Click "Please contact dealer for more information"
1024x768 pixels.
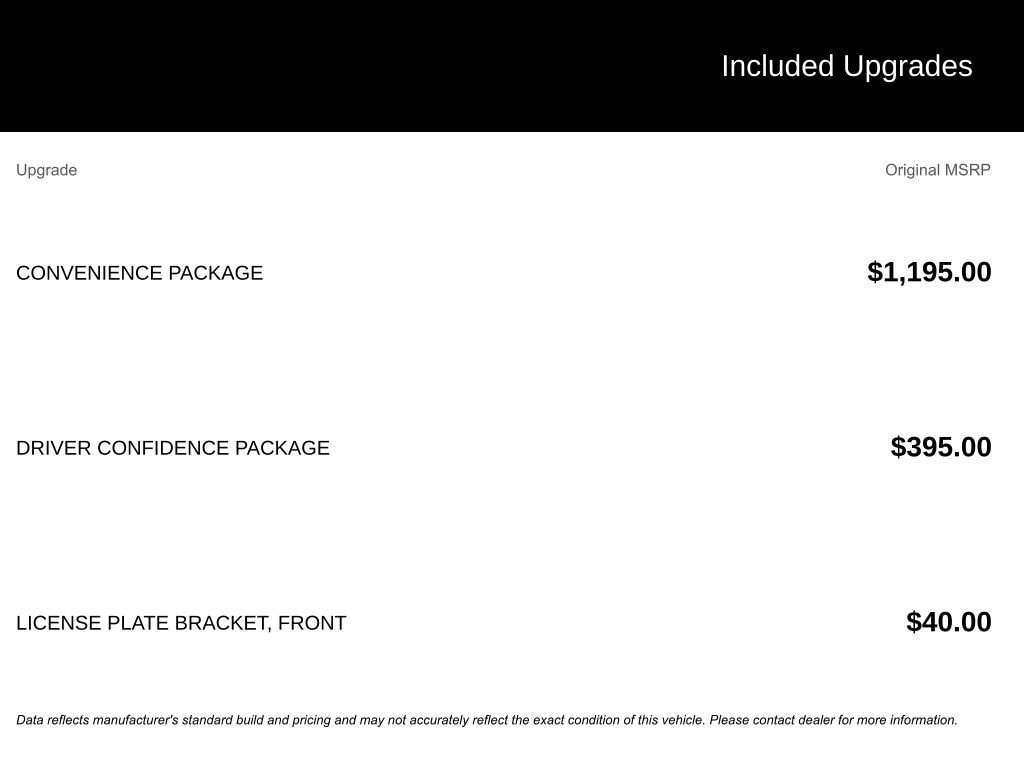pyautogui.click(x=833, y=720)
